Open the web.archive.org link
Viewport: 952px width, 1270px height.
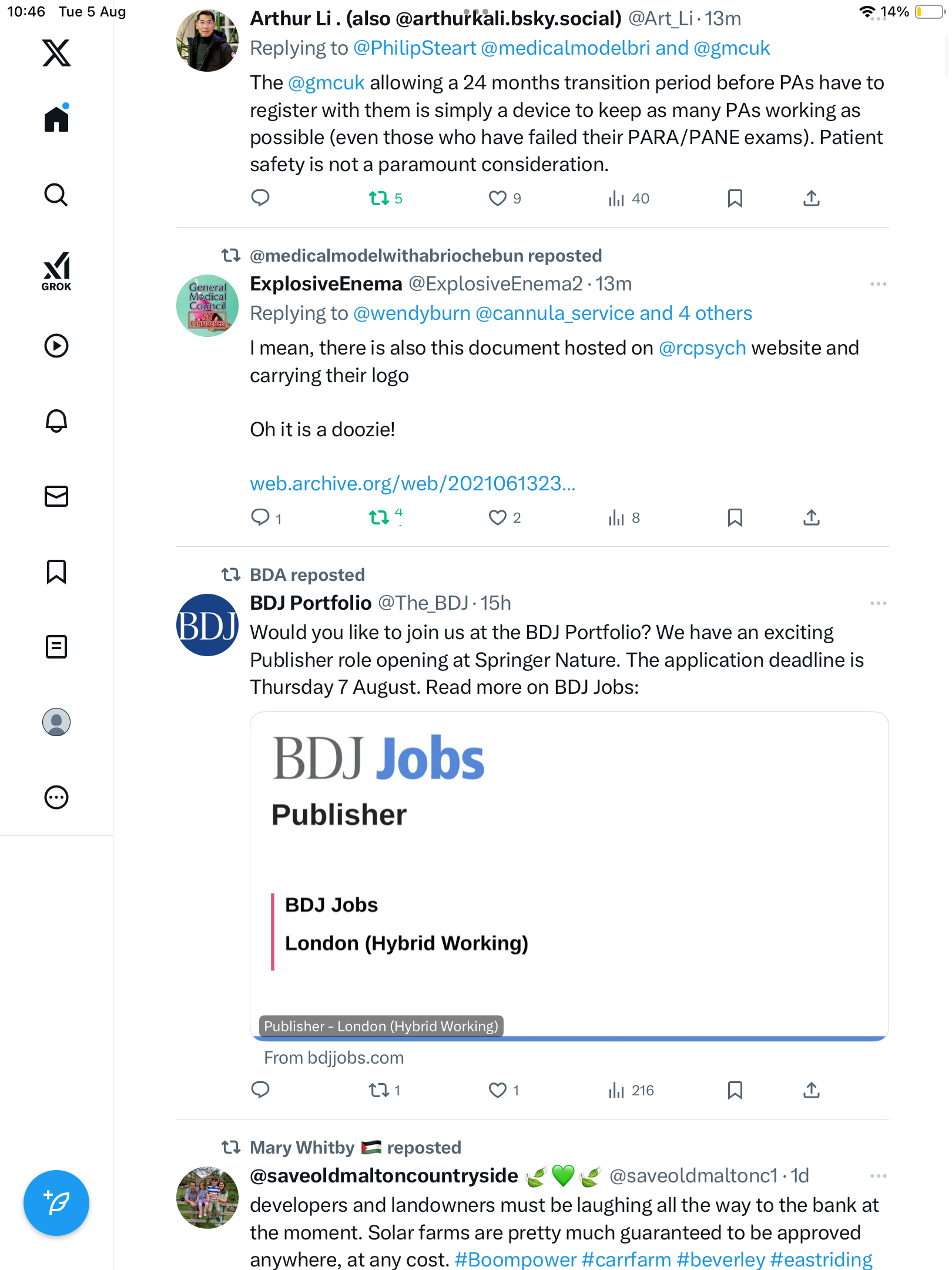[413, 483]
